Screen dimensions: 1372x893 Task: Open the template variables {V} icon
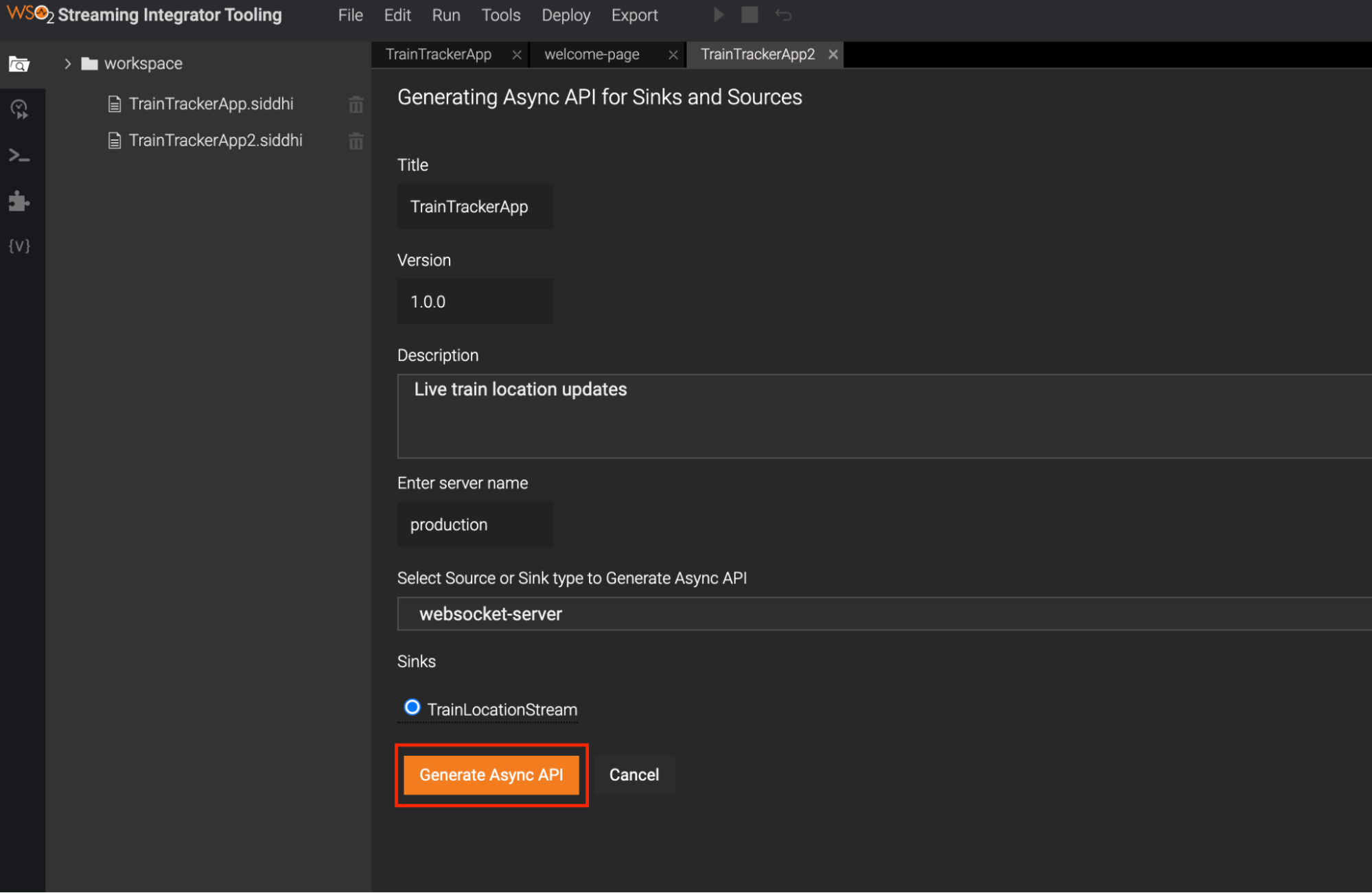coord(19,246)
